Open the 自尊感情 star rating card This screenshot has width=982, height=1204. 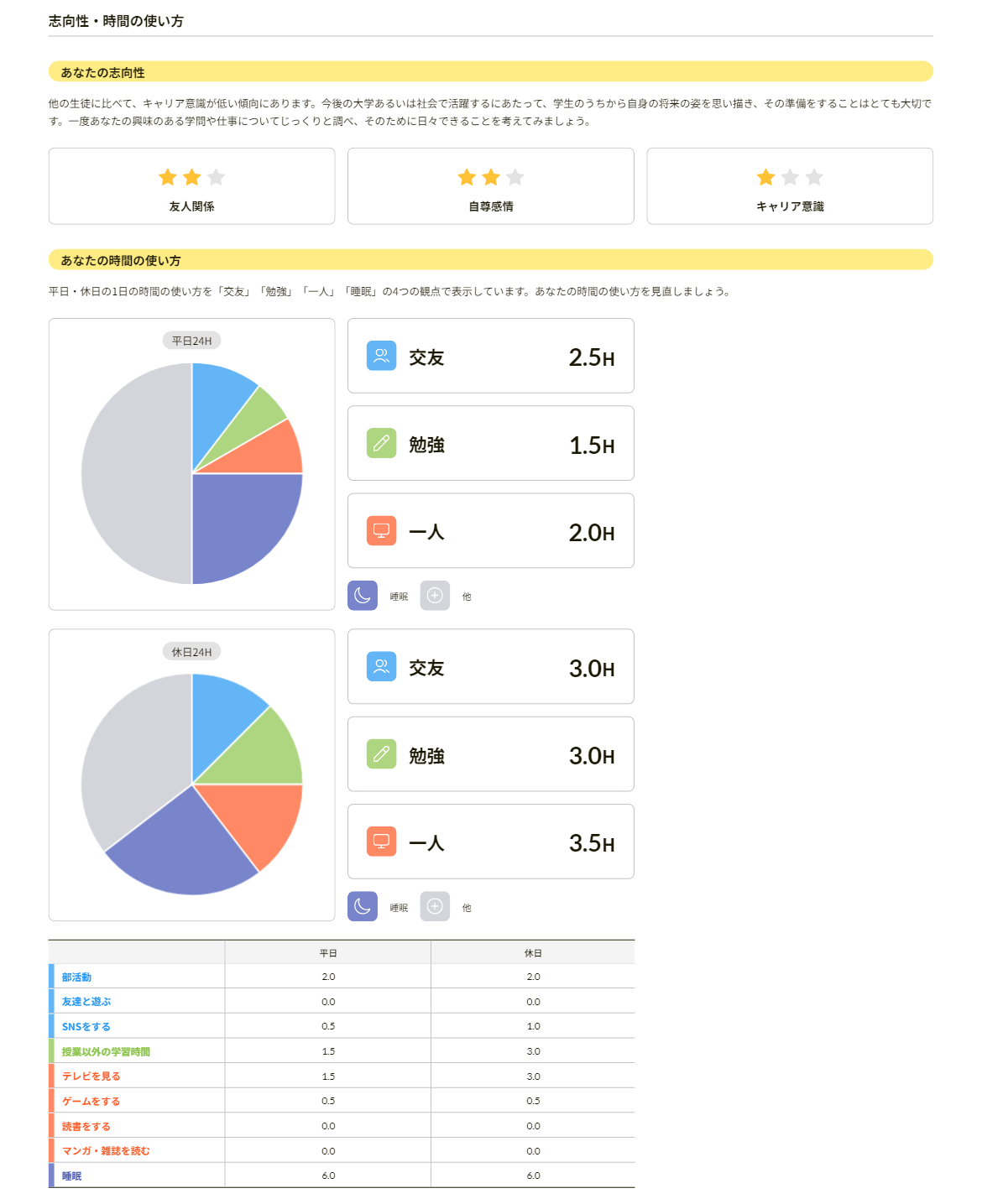coord(491,186)
